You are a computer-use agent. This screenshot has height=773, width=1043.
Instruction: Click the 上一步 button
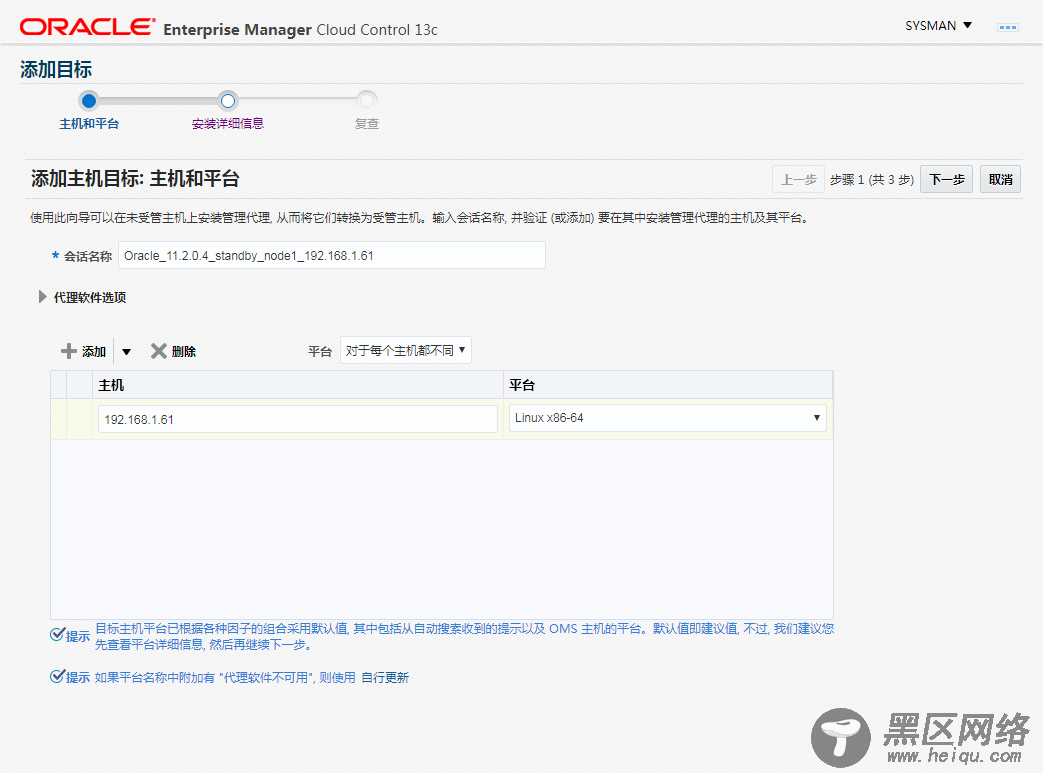pyautogui.click(x=798, y=180)
